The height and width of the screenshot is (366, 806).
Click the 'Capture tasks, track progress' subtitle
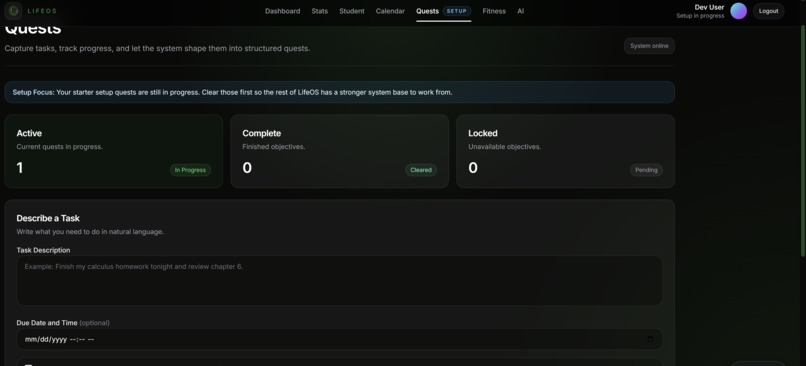pos(157,48)
